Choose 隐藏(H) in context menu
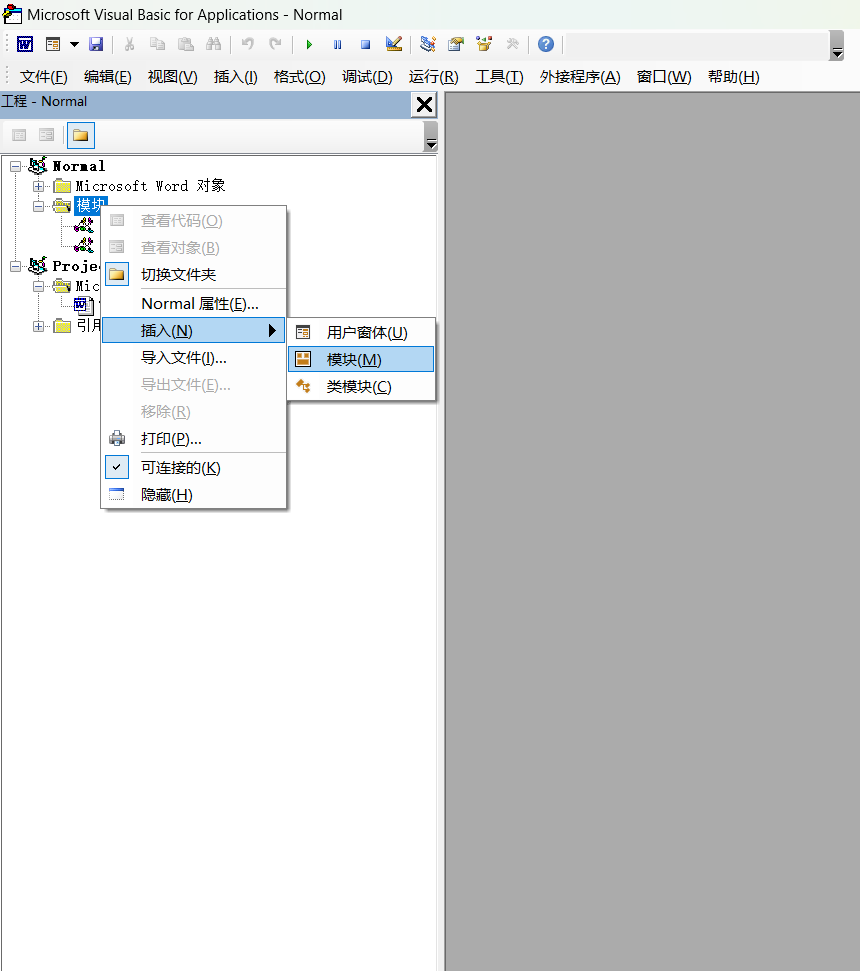 [x=193, y=495]
